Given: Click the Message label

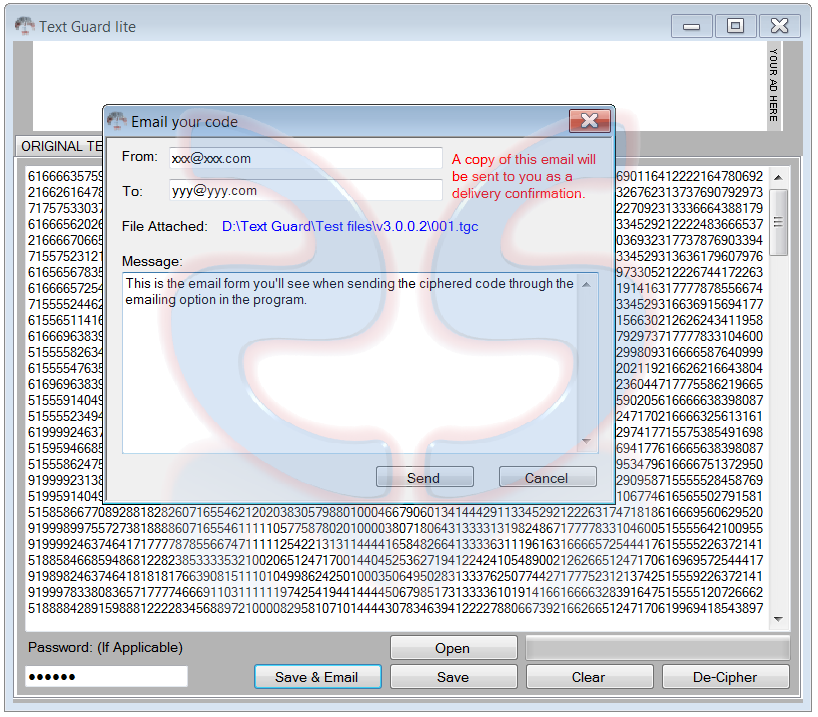Looking at the screenshot, I should click(152, 261).
